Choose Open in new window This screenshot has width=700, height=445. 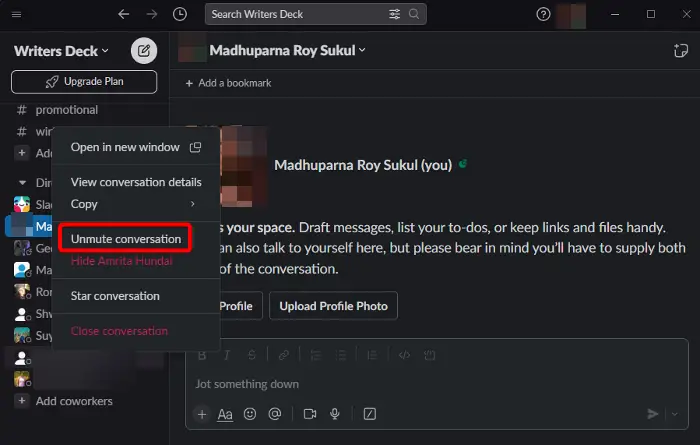136,147
